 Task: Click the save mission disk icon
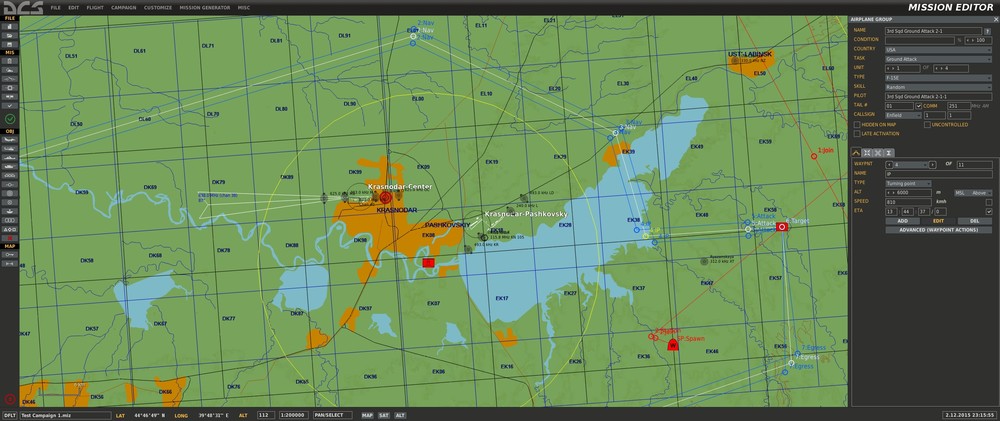click(x=10, y=43)
